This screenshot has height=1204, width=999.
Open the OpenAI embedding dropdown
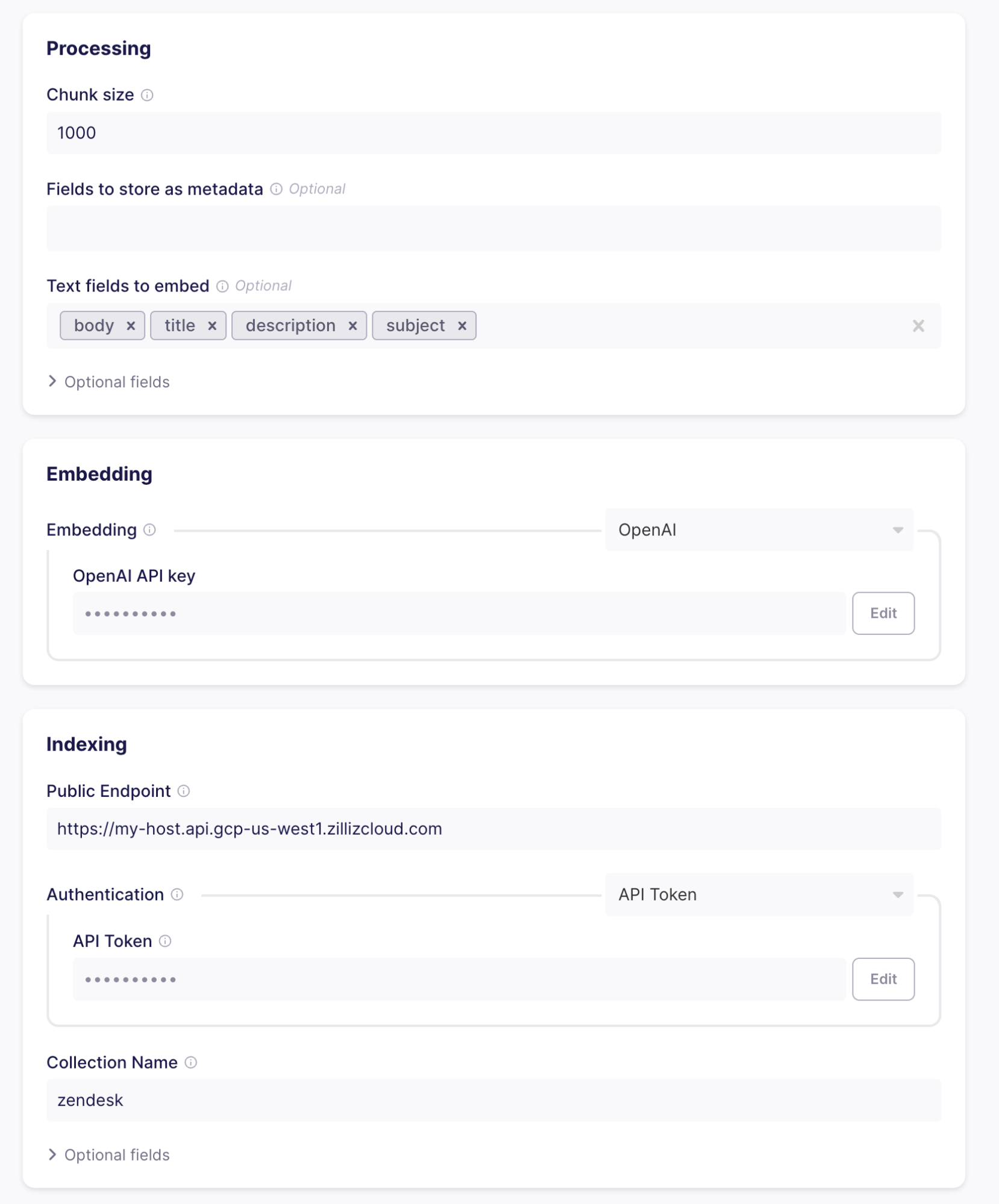tap(759, 530)
